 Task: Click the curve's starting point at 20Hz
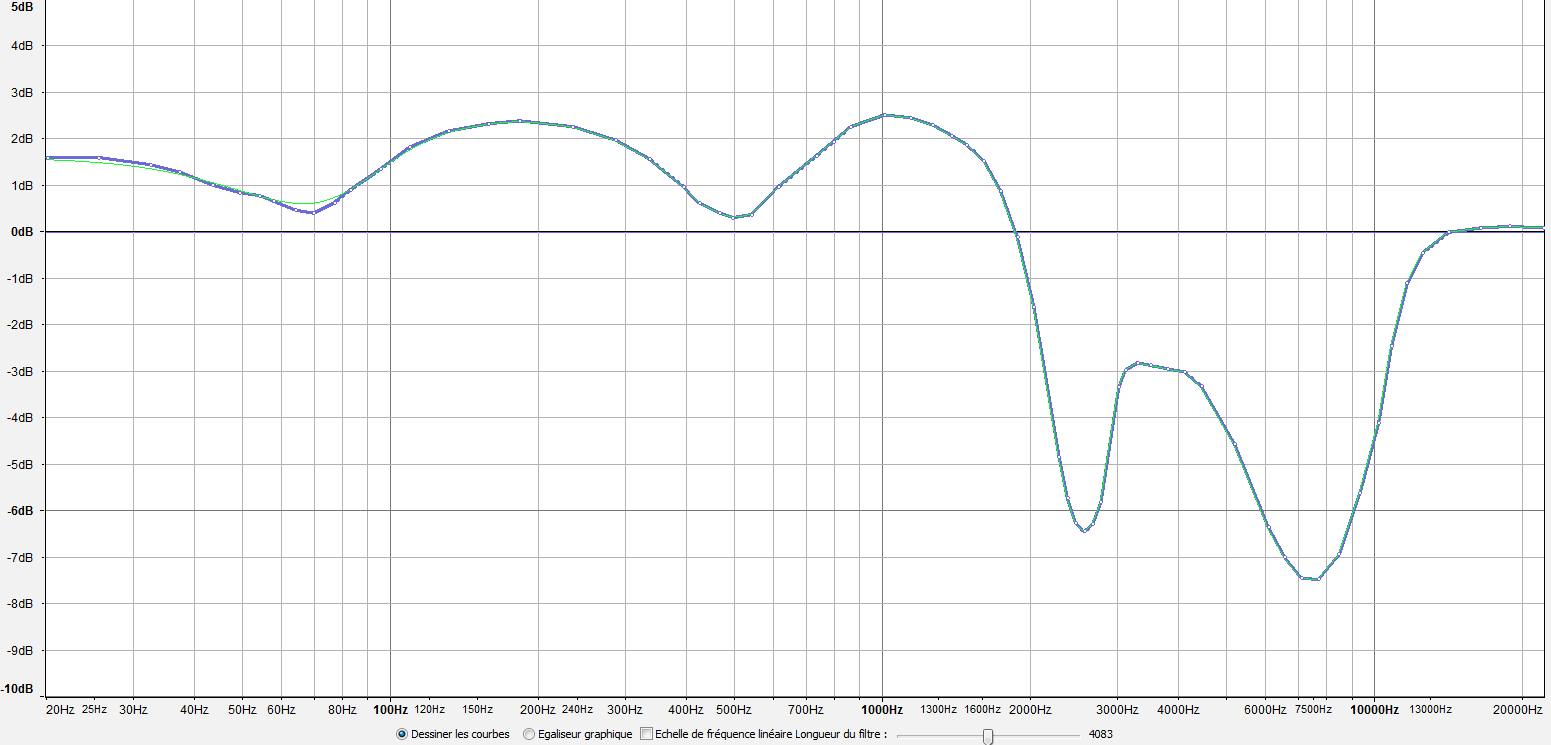click(x=48, y=157)
